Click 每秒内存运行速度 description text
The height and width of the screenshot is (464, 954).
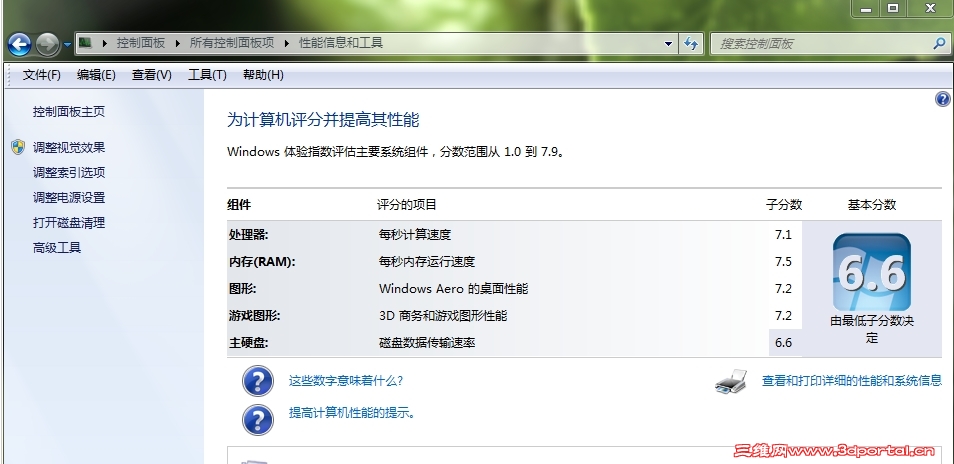tap(427, 262)
